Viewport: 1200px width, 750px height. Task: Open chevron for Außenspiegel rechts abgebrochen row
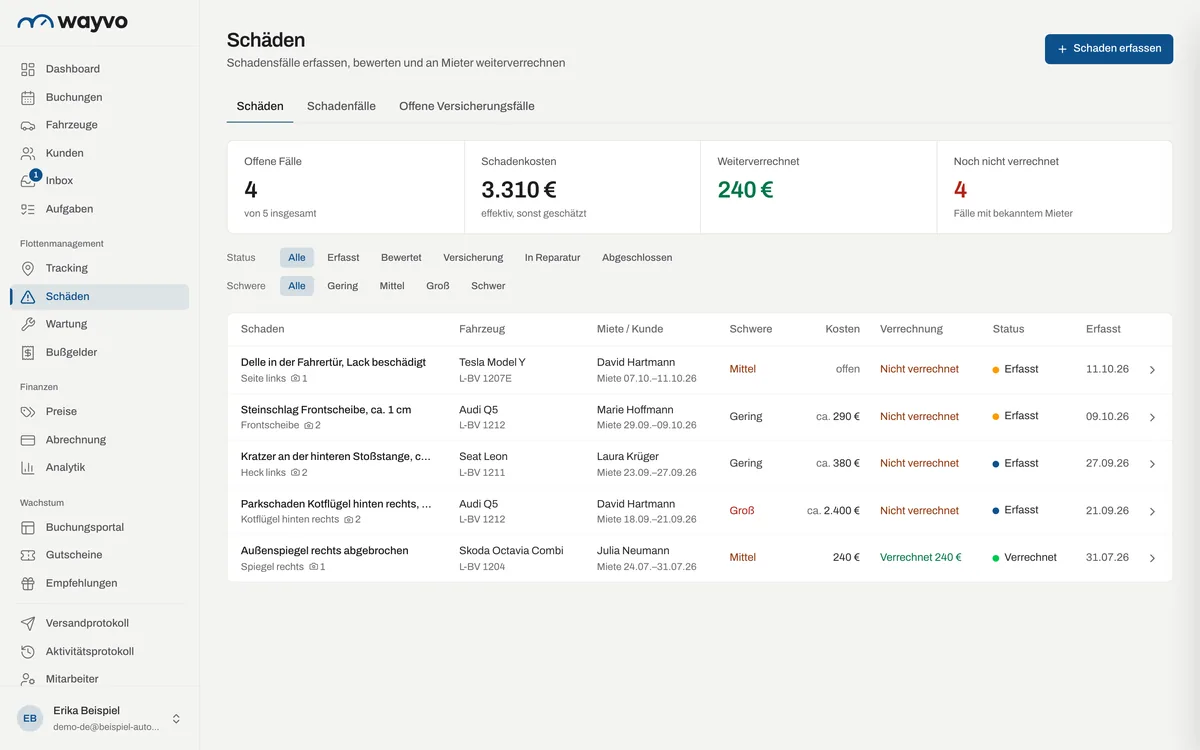pyautogui.click(x=1152, y=558)
